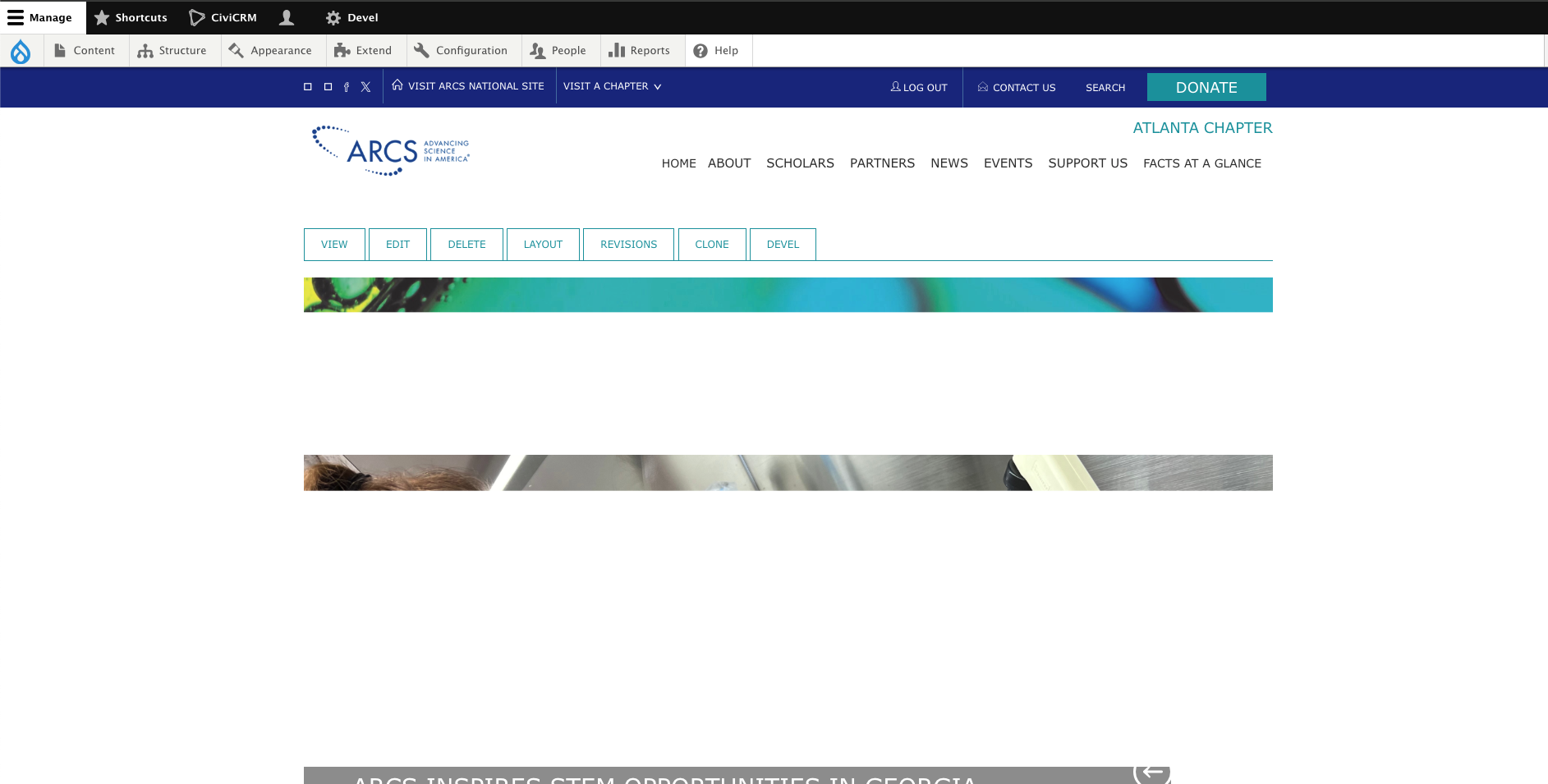Open CiviCRM from the admin toolbar
This screenshot has height=784, width=1548.
pos(223,17)
